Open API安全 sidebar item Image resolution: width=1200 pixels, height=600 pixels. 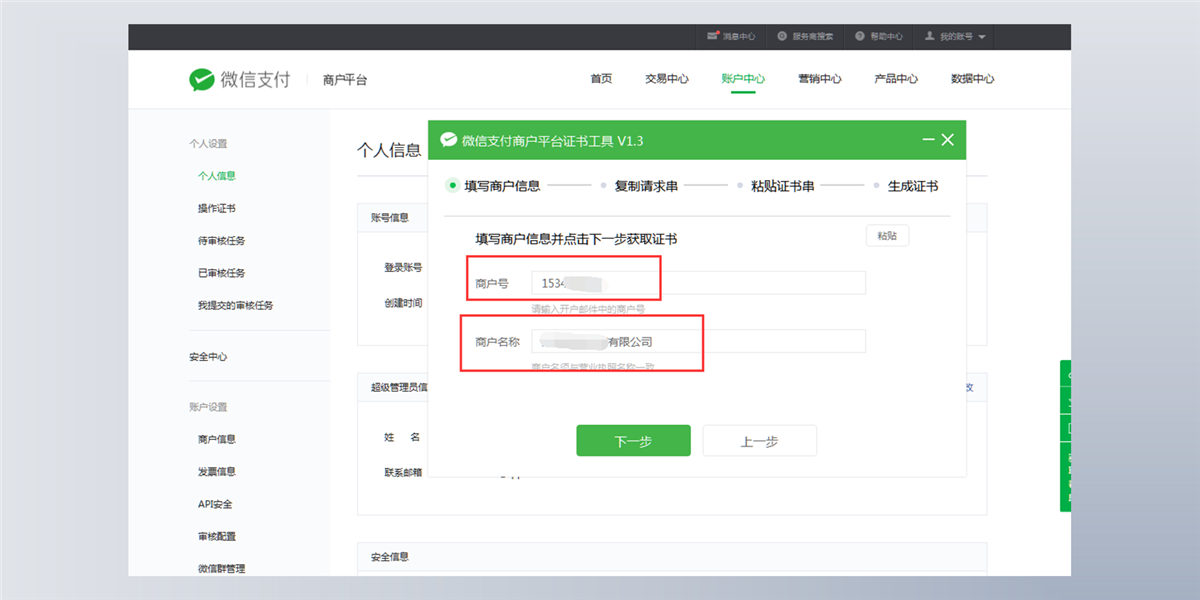(x=215, y=504)
